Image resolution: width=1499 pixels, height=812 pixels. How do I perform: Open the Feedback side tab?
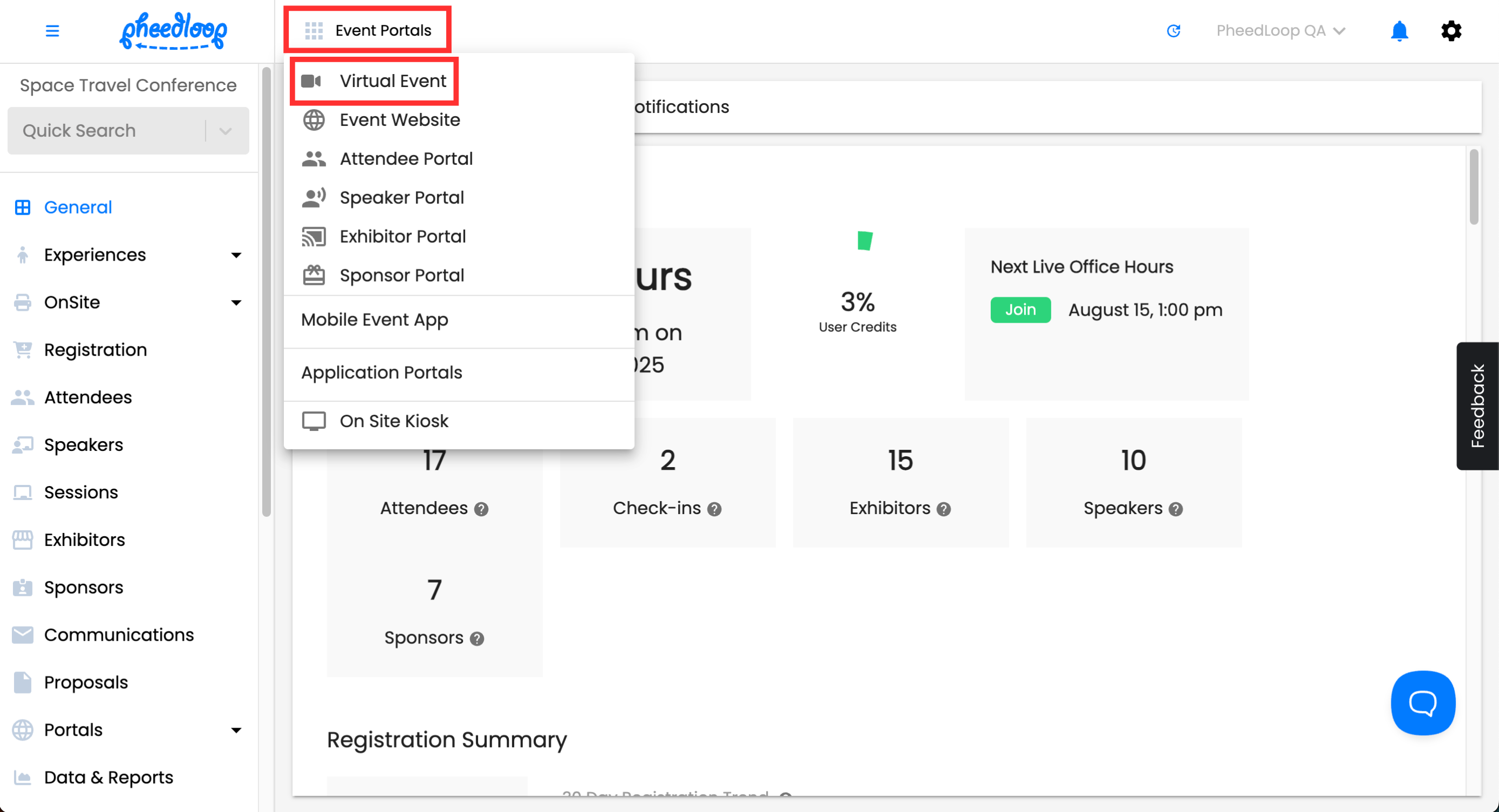(x=1477, y=406)
